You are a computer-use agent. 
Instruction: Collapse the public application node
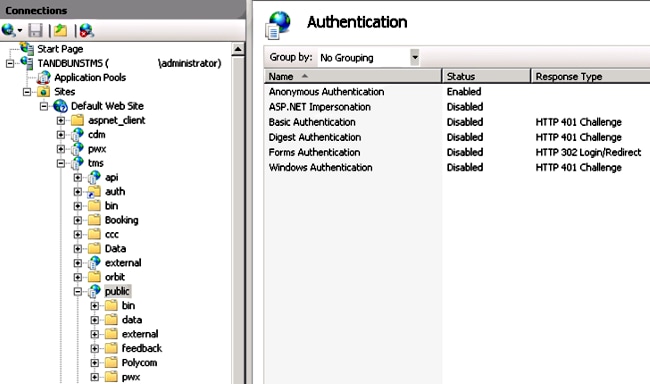click(x=78, y=292)
